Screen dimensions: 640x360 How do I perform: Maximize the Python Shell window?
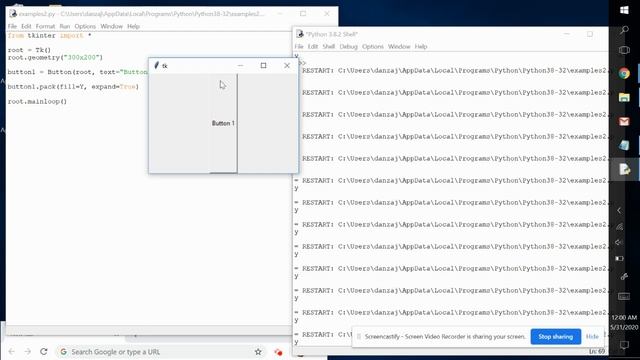(590, 34)
